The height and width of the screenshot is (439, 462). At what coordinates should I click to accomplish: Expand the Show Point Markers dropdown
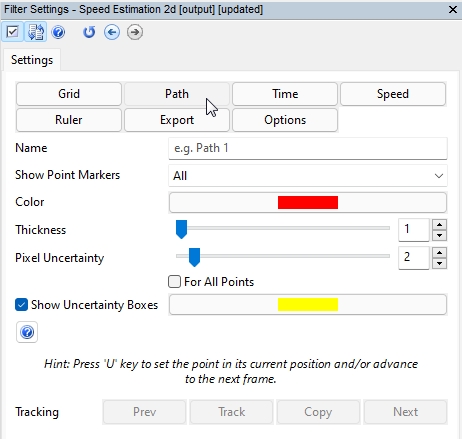(308, 176)
